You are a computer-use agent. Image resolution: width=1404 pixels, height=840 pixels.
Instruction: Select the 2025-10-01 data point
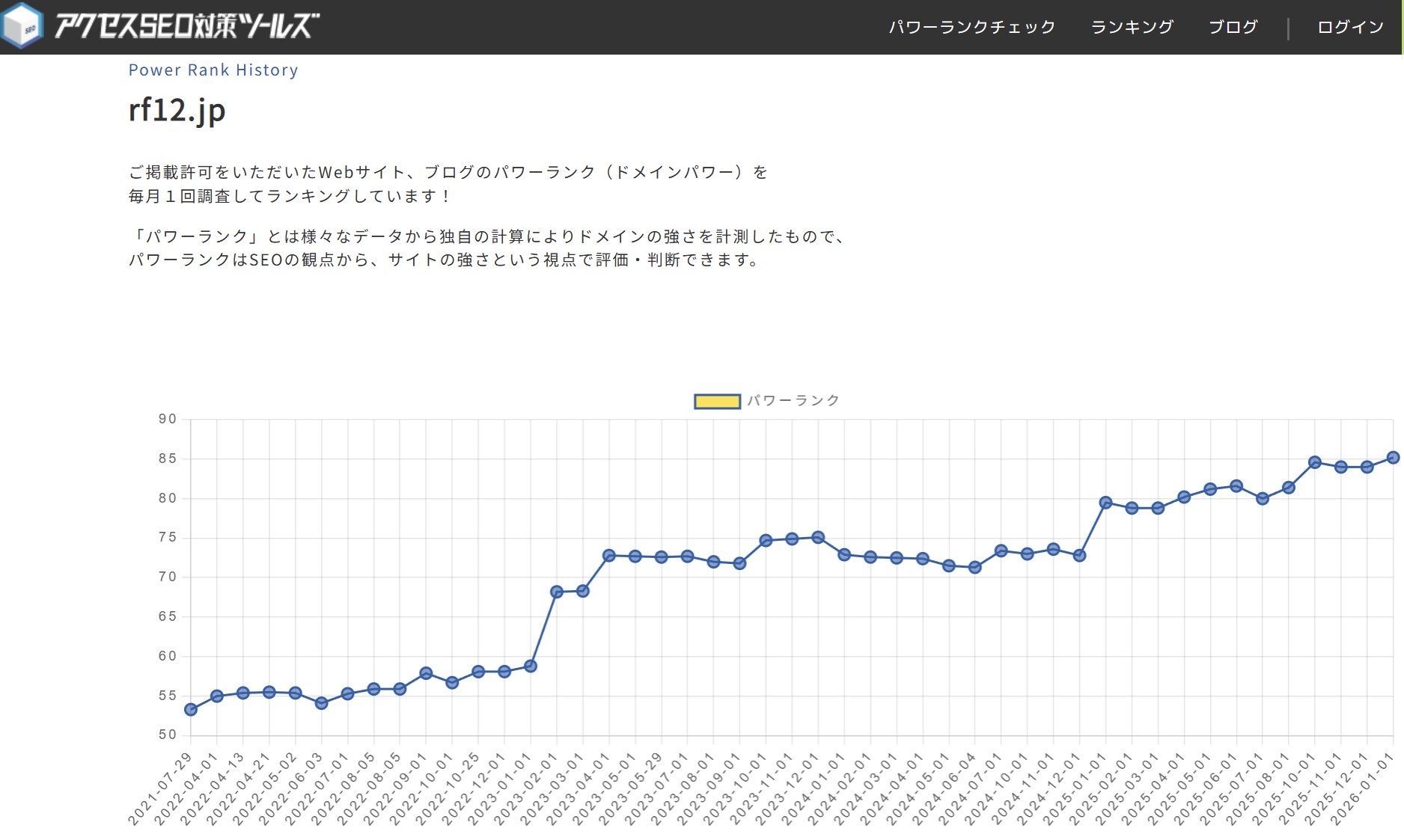tap(1315, 462)
